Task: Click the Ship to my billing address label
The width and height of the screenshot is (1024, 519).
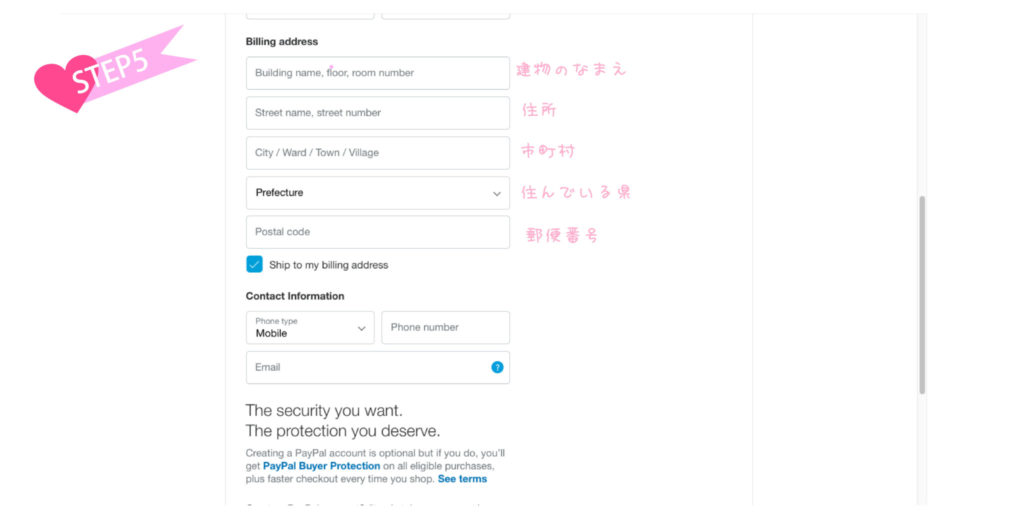Action: point(328,264)
